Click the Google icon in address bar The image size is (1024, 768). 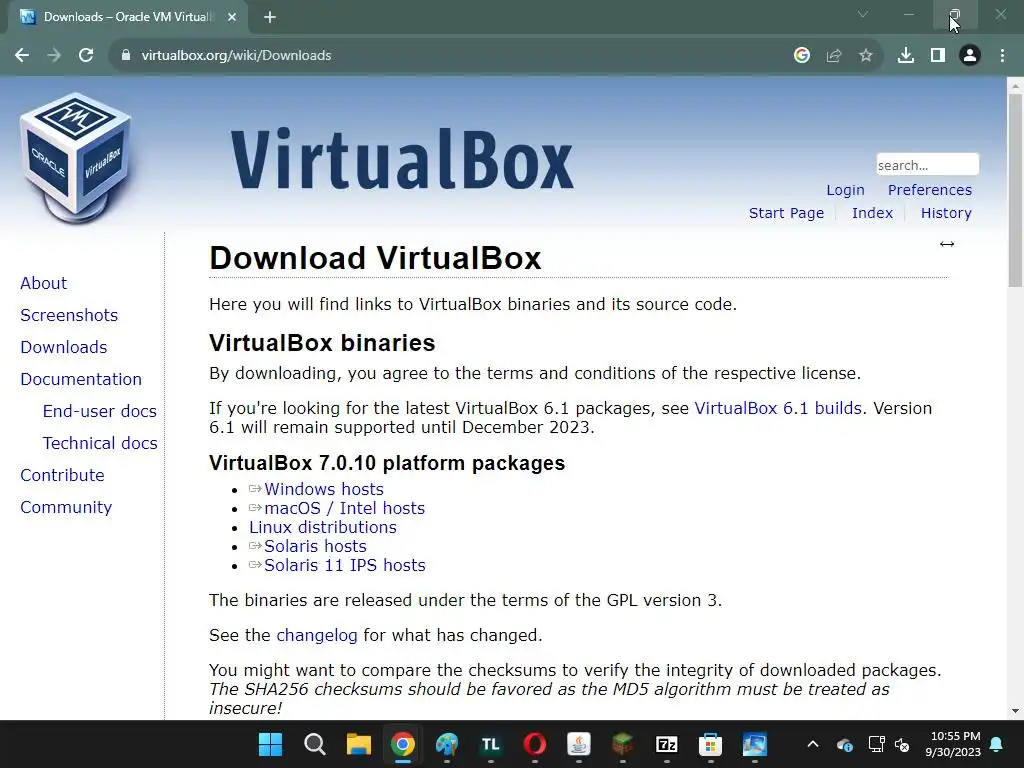(802, 56)
